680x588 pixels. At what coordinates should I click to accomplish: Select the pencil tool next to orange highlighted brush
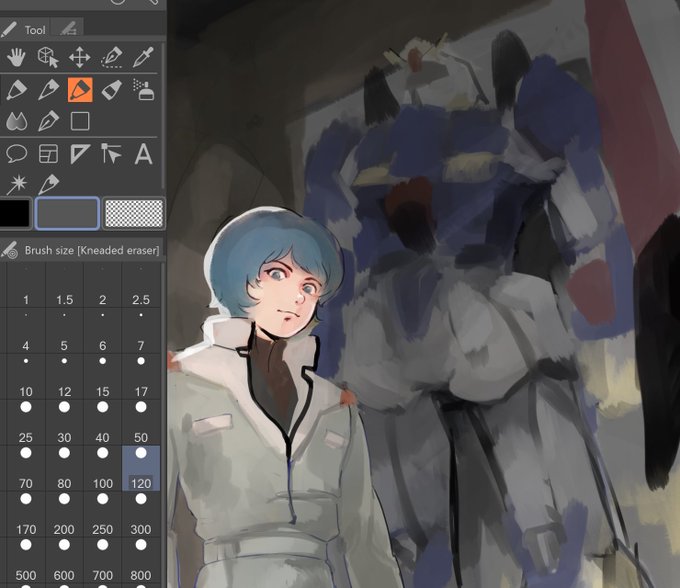[x=48, y=90]
